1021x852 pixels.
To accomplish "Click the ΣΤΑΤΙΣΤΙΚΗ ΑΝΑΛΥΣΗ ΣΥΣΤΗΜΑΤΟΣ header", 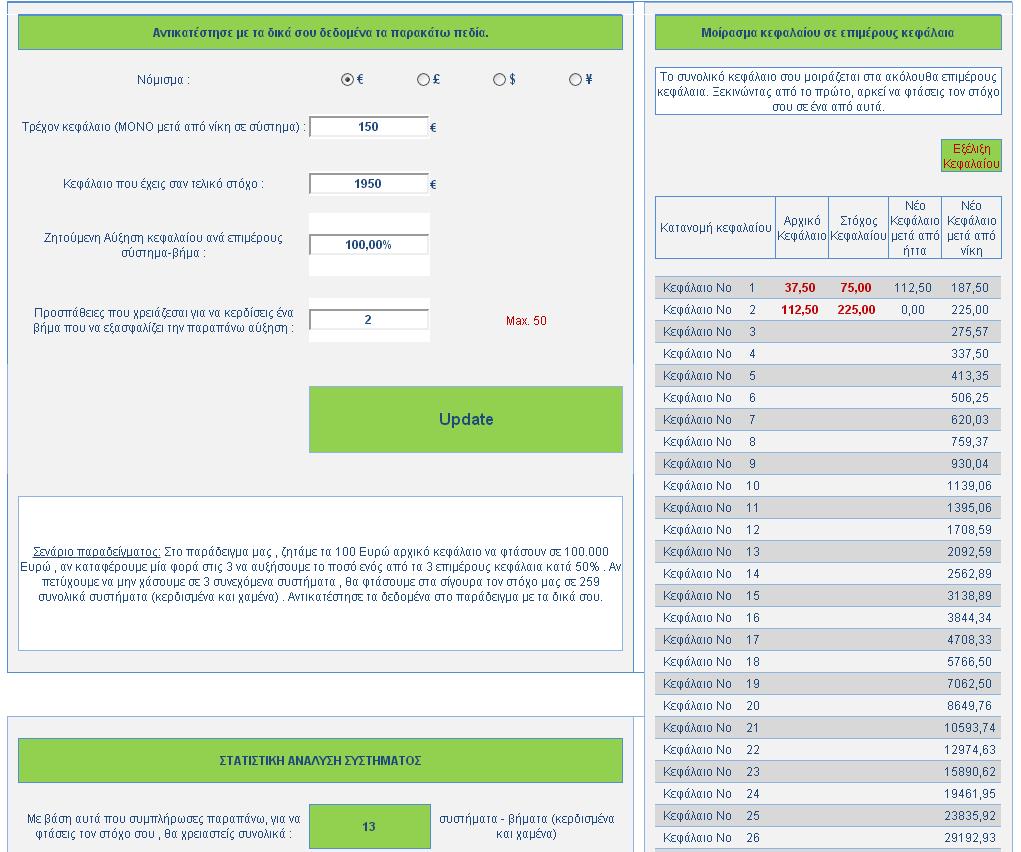I will (x=320, y=760).
